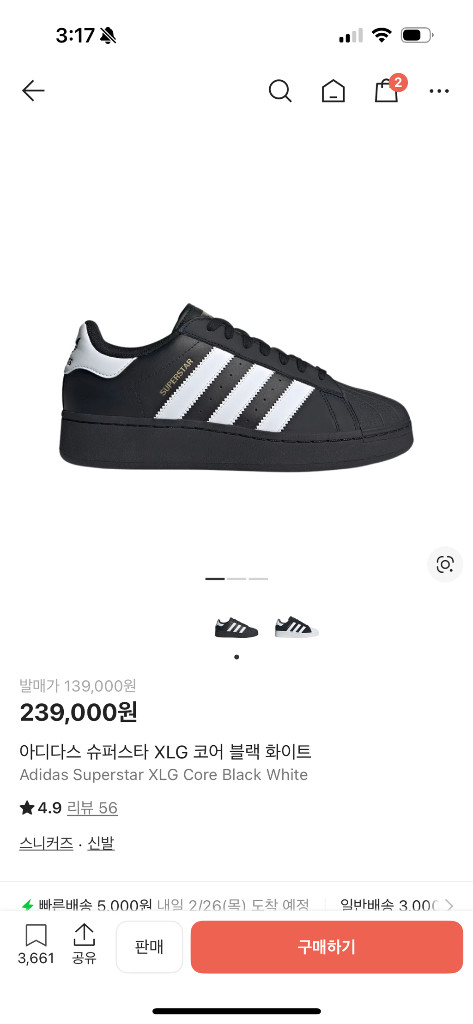Open shopping bag with 2 badge
473x1024 pixels.
(x=389, y=89)
